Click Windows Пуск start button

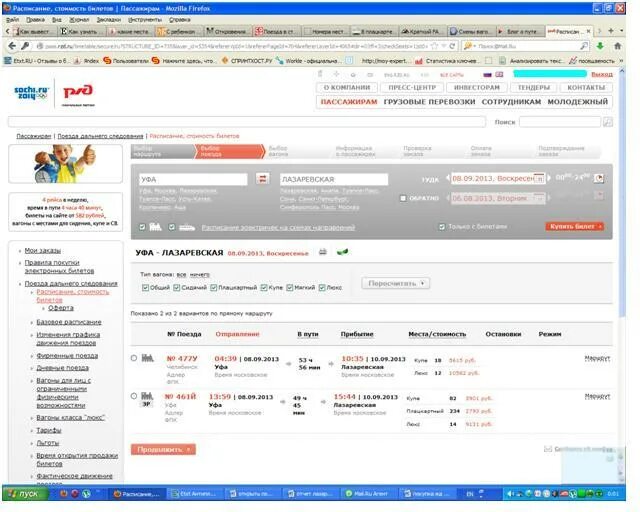(x=24, y=494)
